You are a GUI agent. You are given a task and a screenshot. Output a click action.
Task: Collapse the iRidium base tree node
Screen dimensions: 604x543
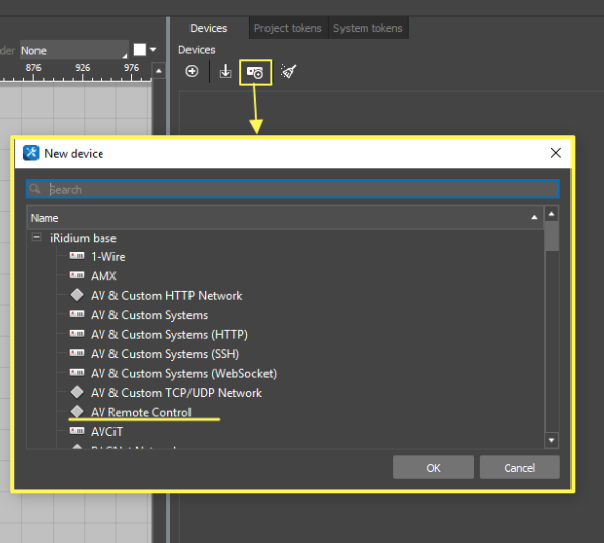[37, 238]
